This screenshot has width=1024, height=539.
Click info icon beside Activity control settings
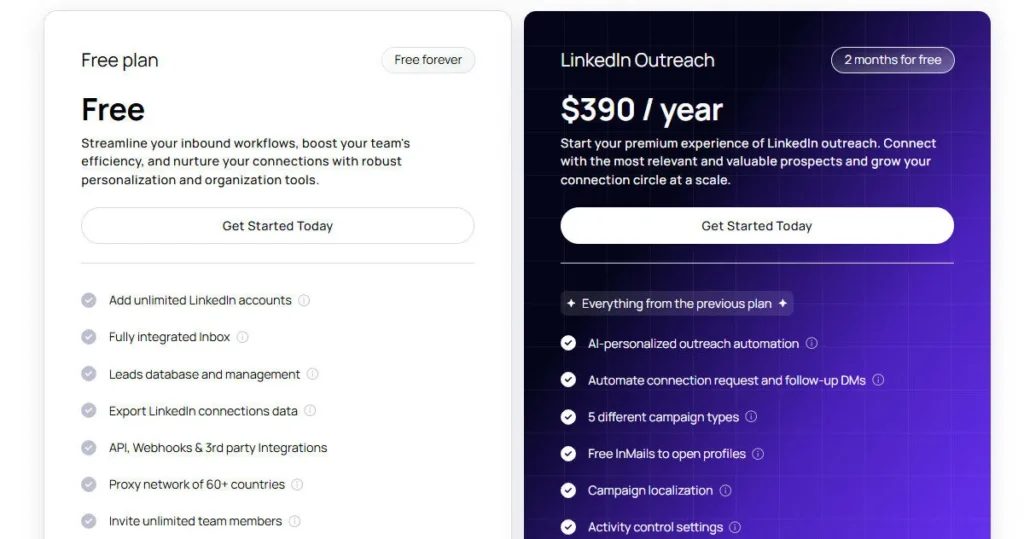735,527
